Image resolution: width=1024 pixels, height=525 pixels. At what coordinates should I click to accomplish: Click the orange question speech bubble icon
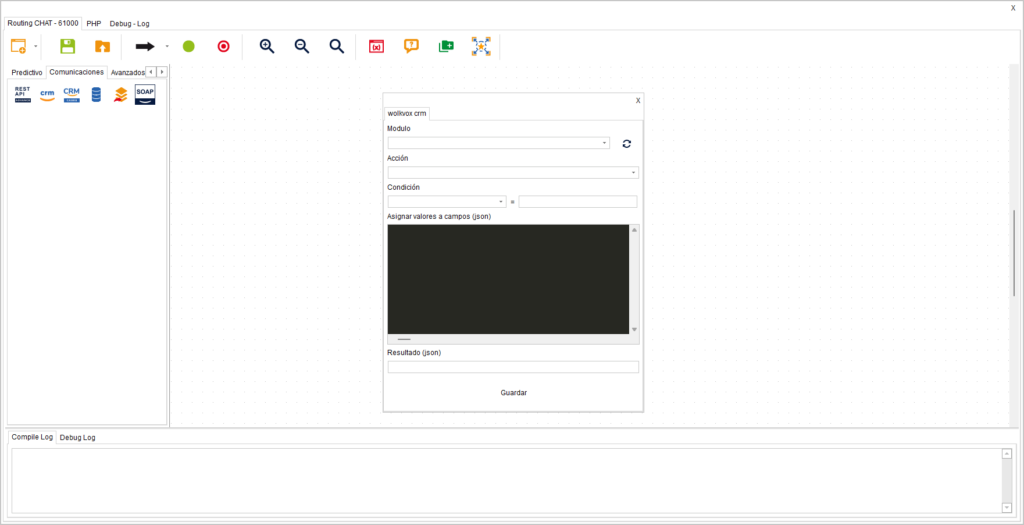411,46
